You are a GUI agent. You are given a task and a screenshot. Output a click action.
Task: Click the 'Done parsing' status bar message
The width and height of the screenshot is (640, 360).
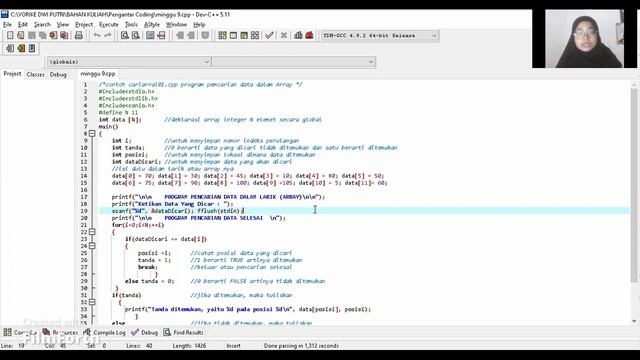(301, 346)
